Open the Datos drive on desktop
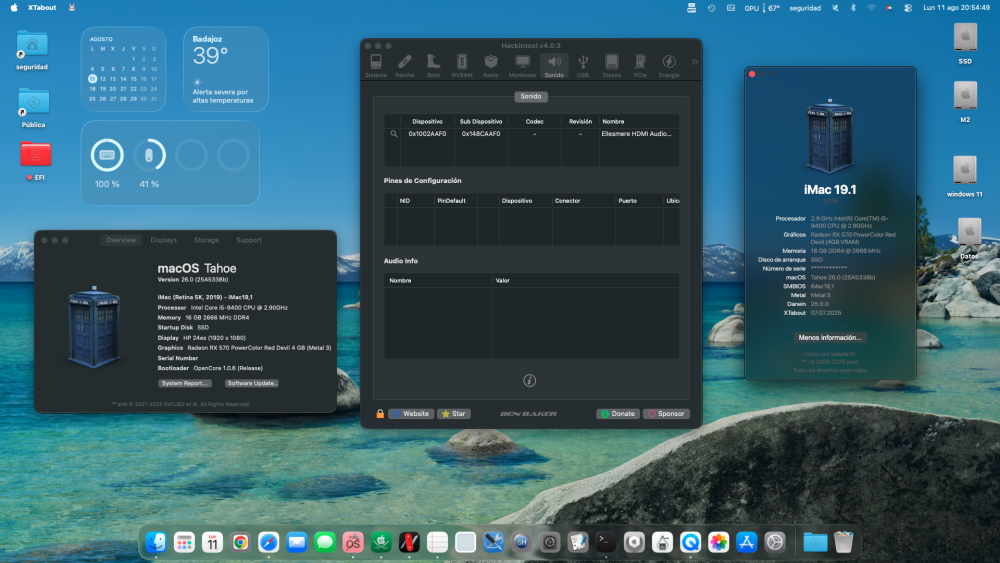1000x563 pixels. (x=969, y=238)
